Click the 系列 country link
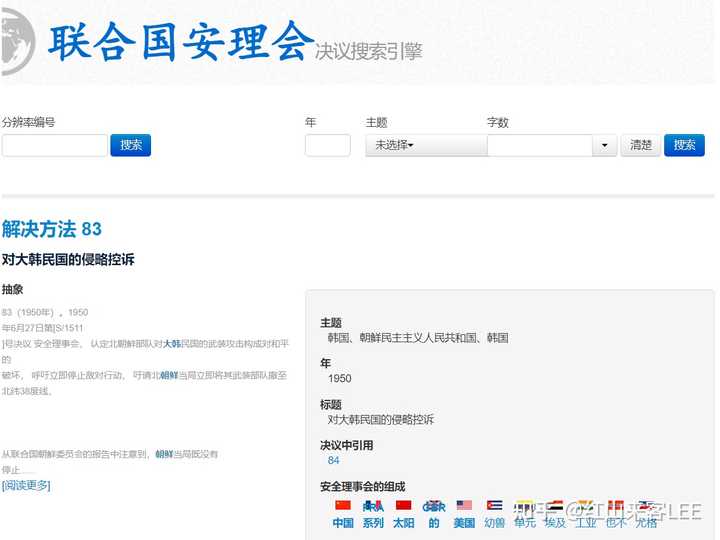This screenshot has height=540, width=720. point(373,523)
